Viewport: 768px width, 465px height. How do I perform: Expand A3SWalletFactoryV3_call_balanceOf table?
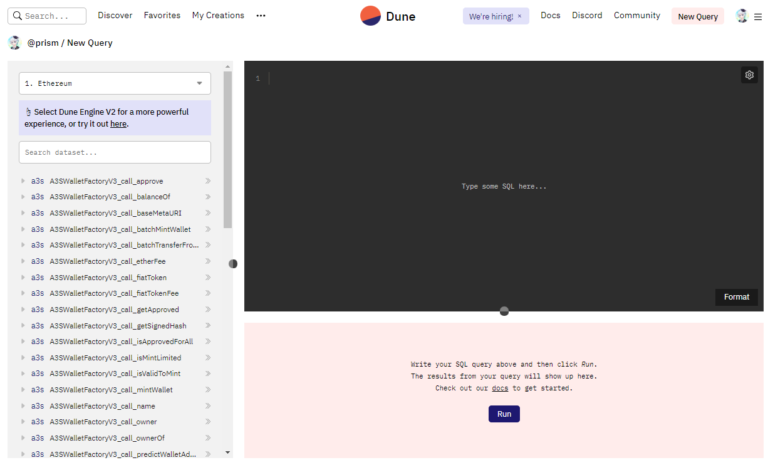pyautogui.click(x=23, y=197)
